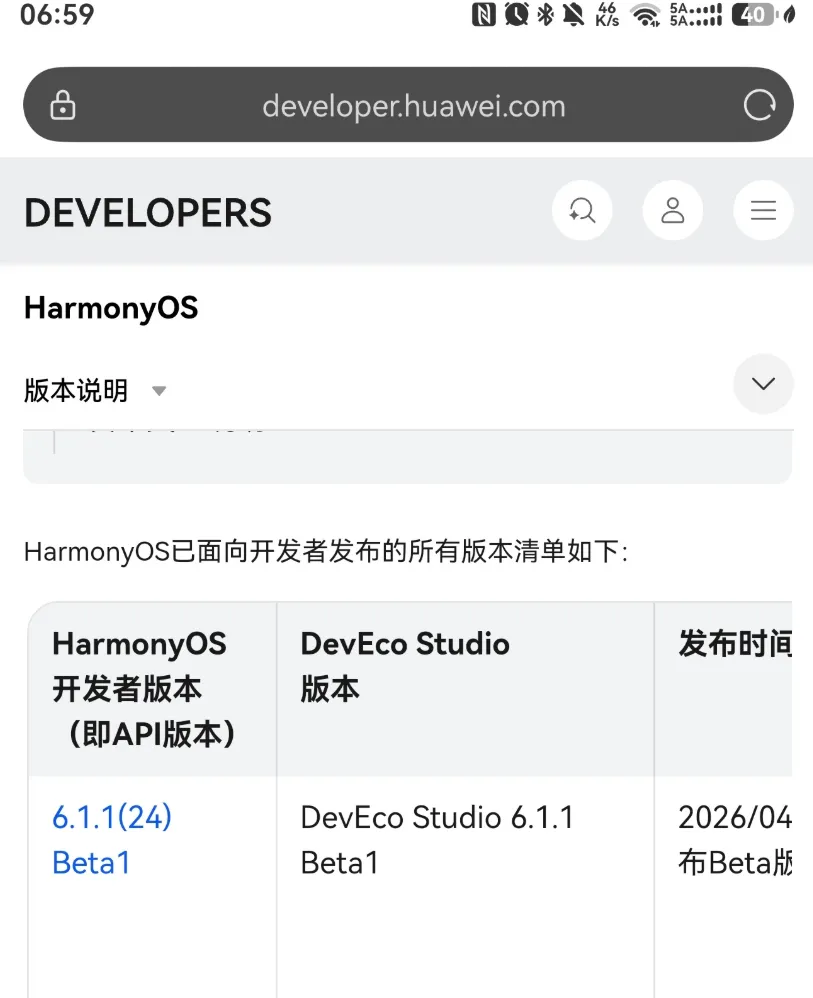
Task: Open the user account profile icon
Action: pos(672,210)
